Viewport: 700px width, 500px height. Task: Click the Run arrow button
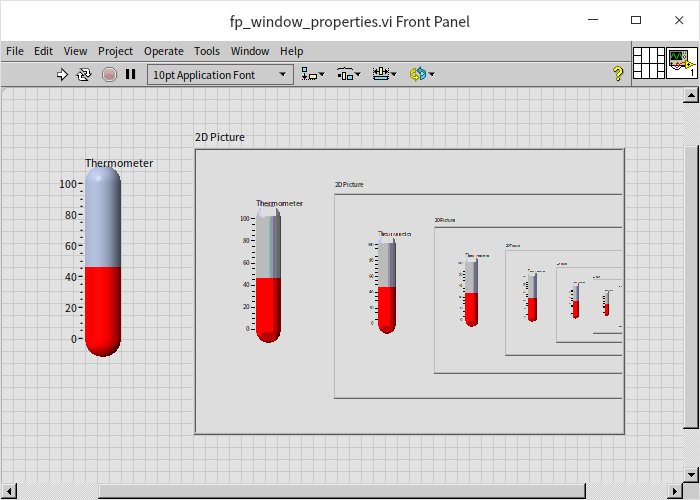[62, 74]
